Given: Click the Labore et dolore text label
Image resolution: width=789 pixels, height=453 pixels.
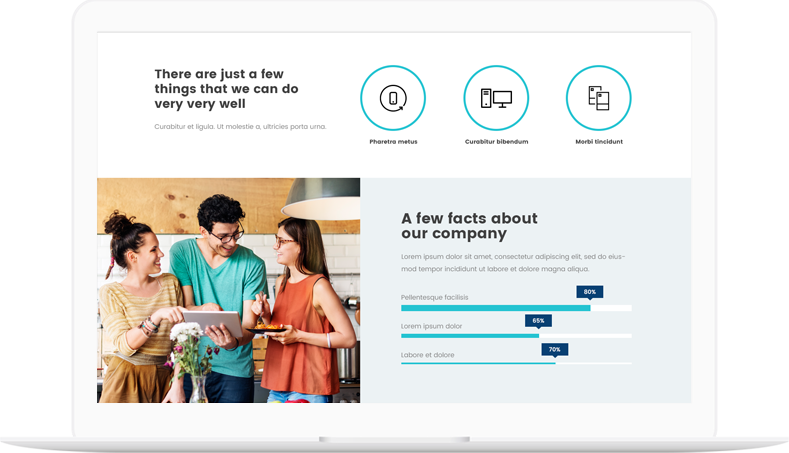Looking at the screenshot, I should [427, 355].
